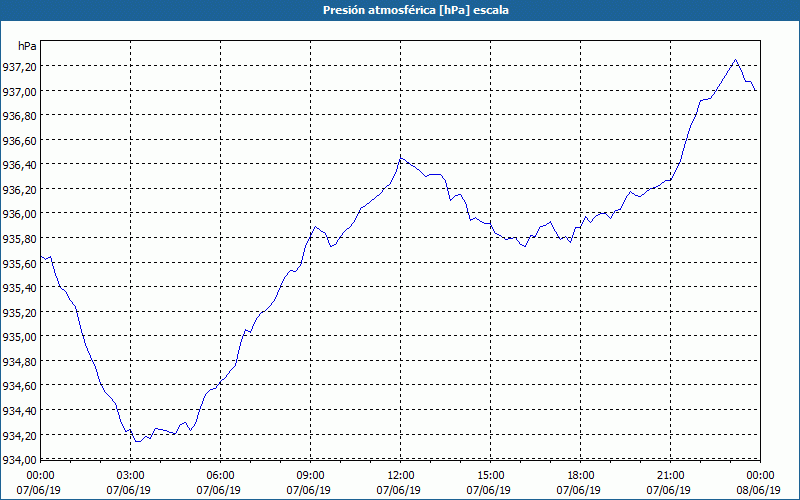Click the "934,40" pressure label
Viewport: 800px width, 500px height.
pos(19,410)
